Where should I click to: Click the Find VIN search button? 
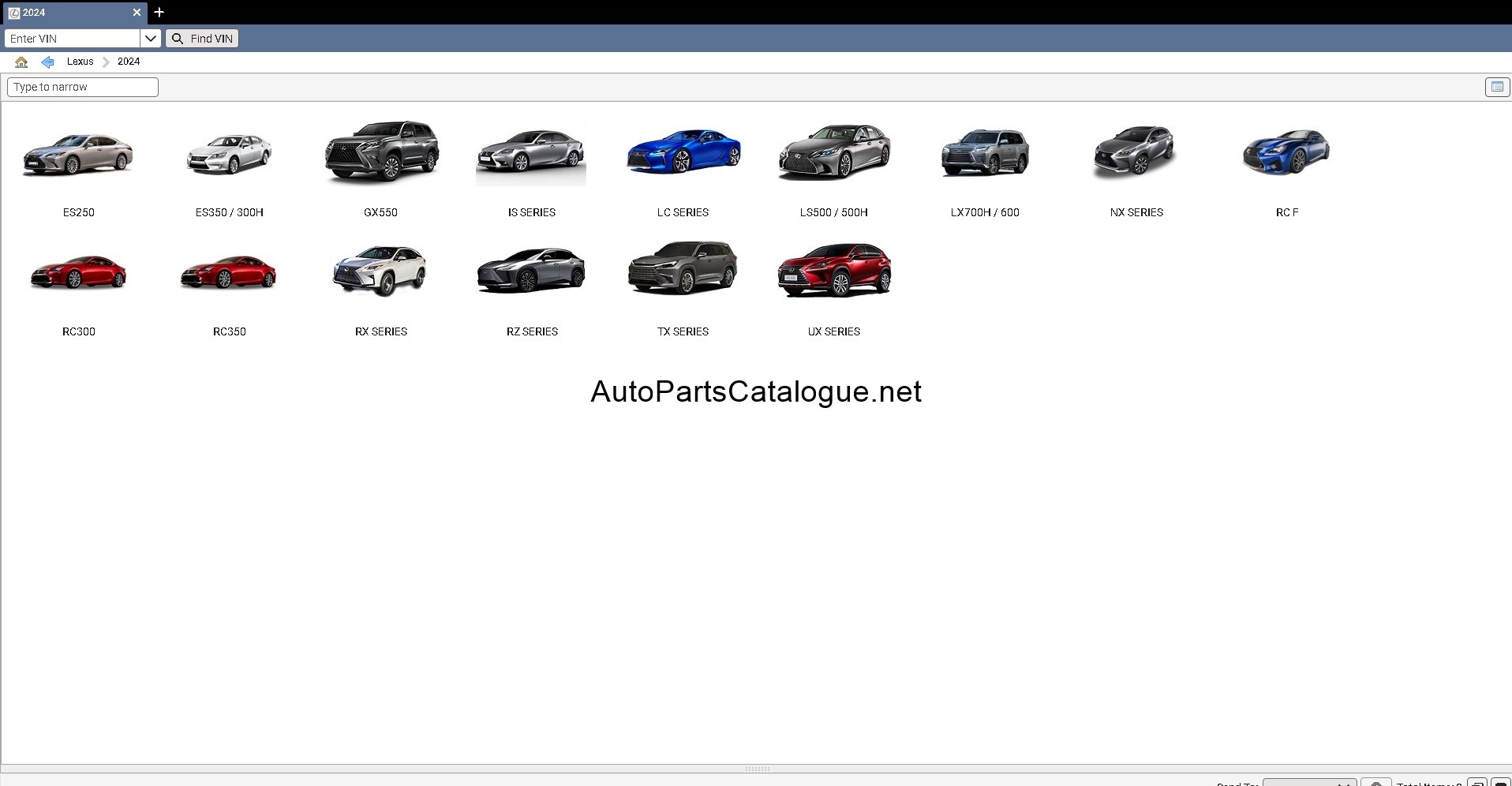tap(202, 39)
